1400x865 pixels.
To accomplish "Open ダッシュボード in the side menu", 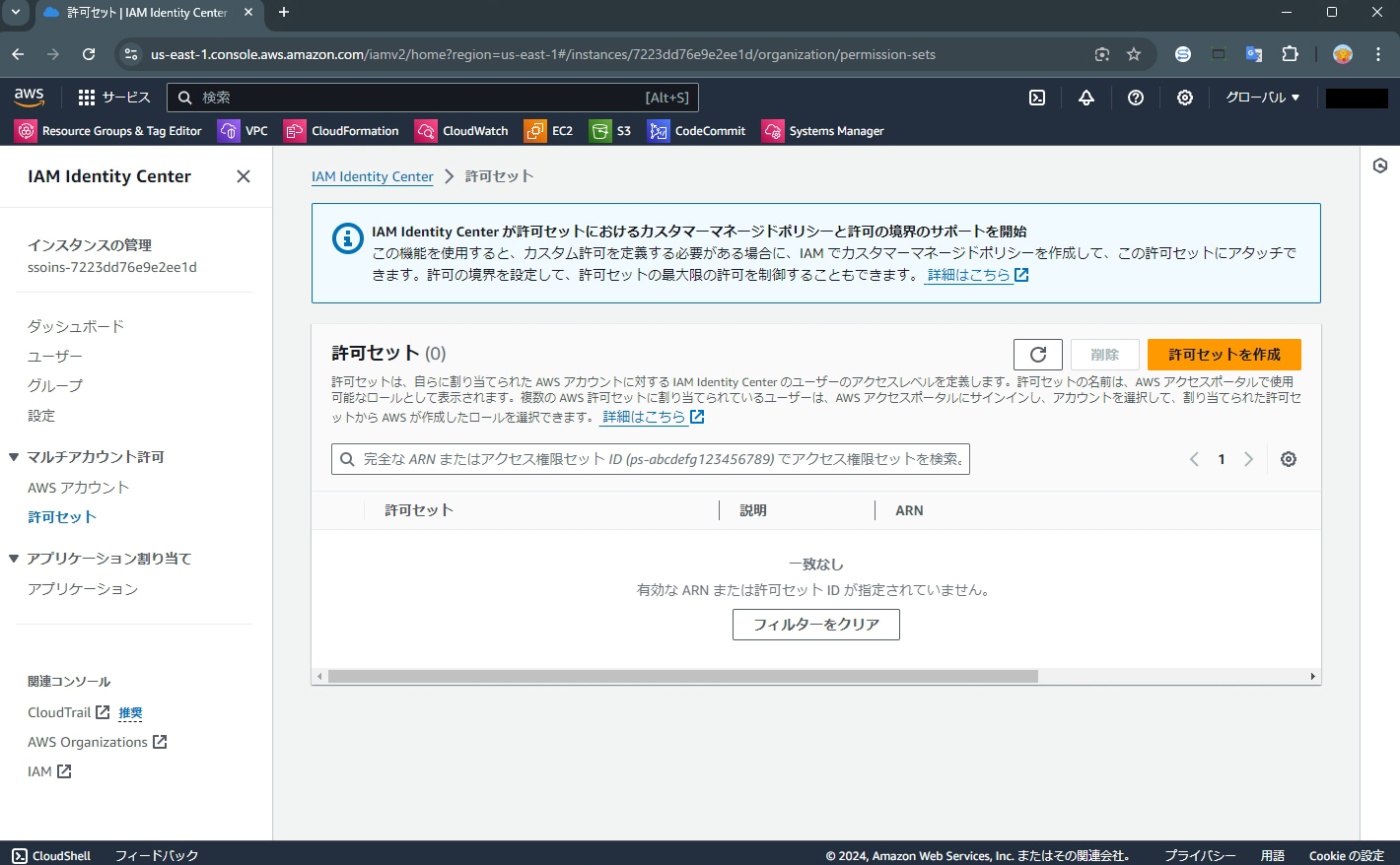I will pyautogui.click(x=76, y=327).
